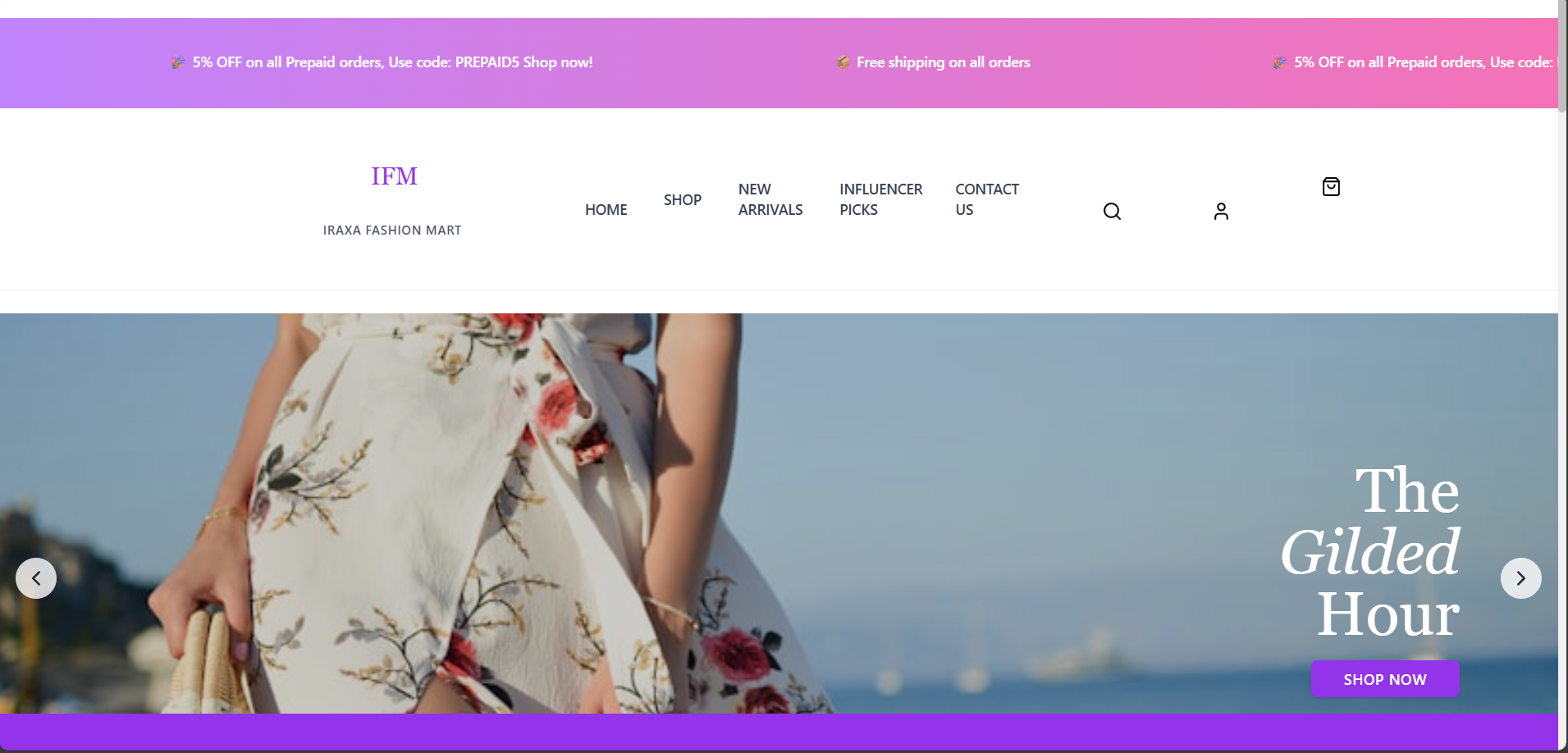Advance carousel with right arrow
The image size is (1568, 753).
tap(1520, 578)
